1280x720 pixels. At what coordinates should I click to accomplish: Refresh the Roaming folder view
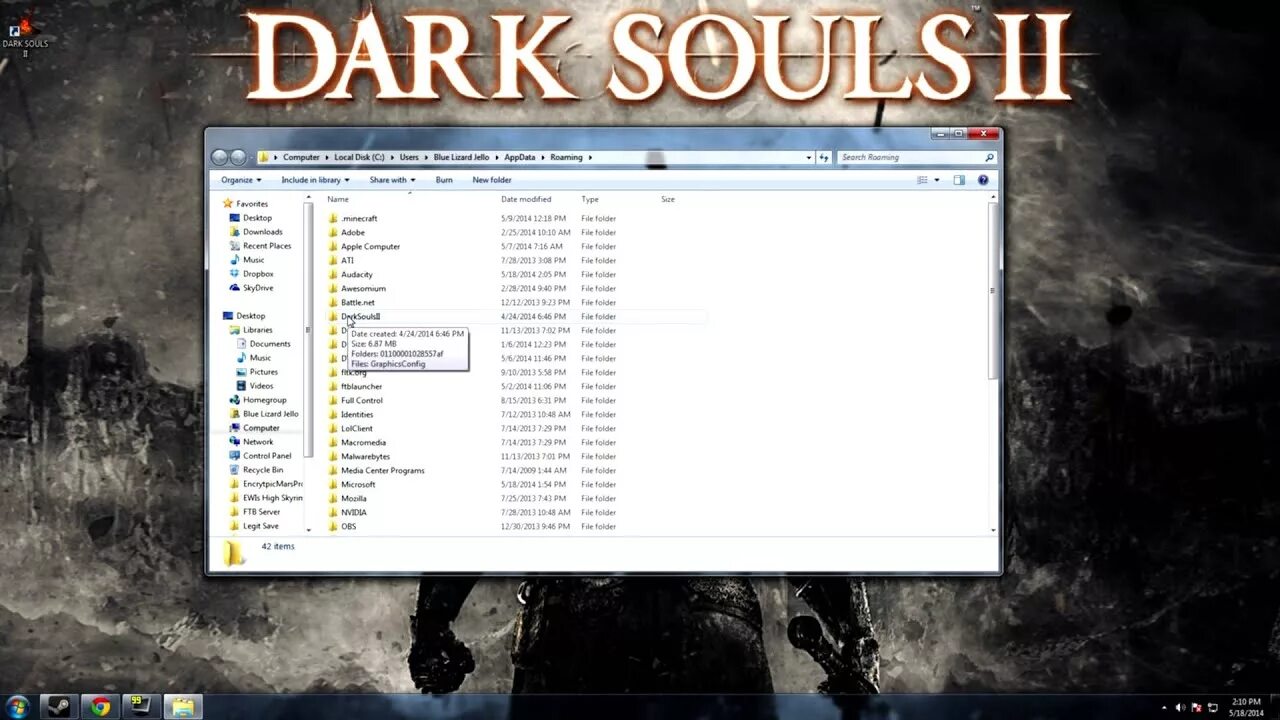coord(824,157)
